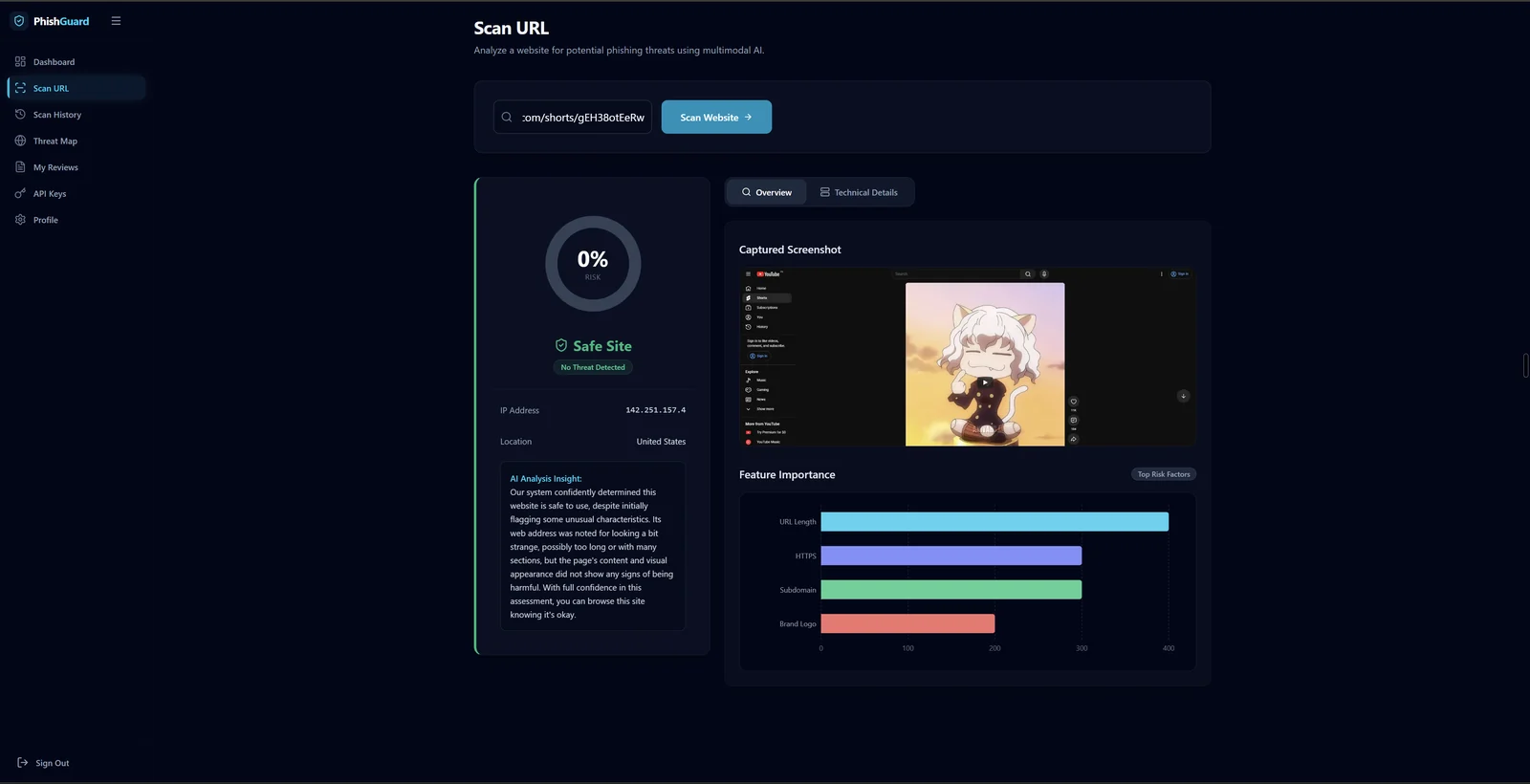Click the PhishGuard shield logo icon
The width and height of the screenshot is (1530, 784).
coord(19,21)
